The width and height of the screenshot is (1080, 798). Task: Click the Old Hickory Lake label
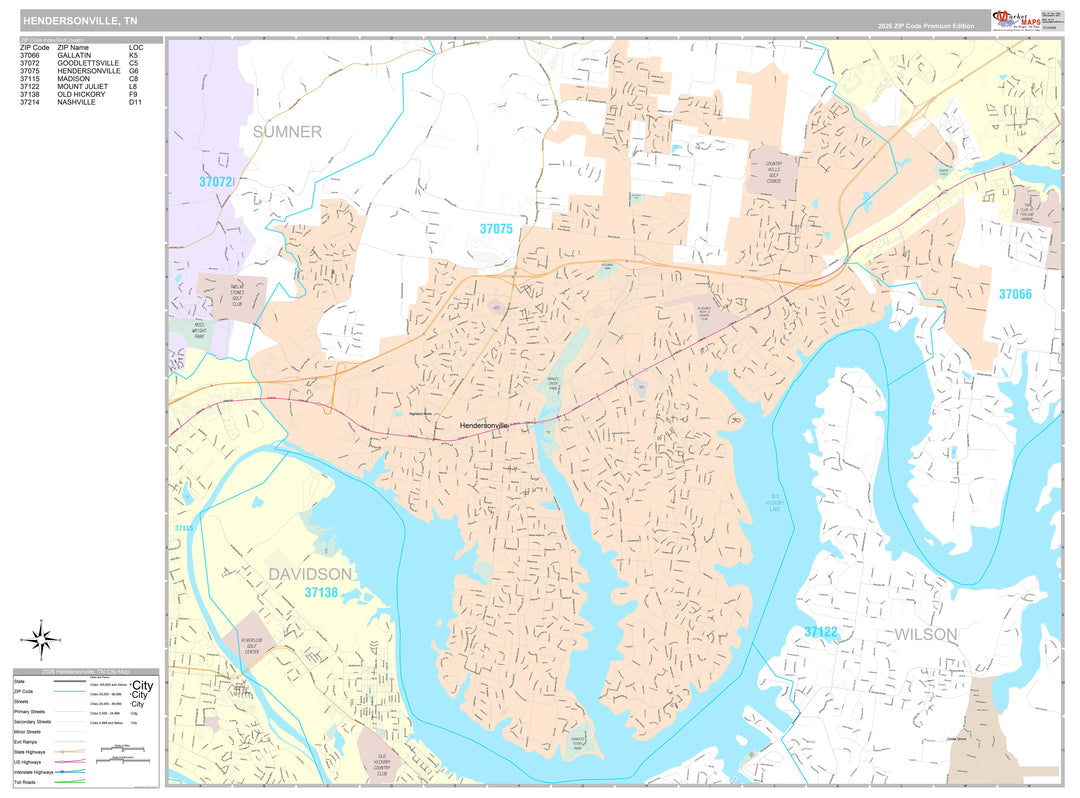pos(775,503)
